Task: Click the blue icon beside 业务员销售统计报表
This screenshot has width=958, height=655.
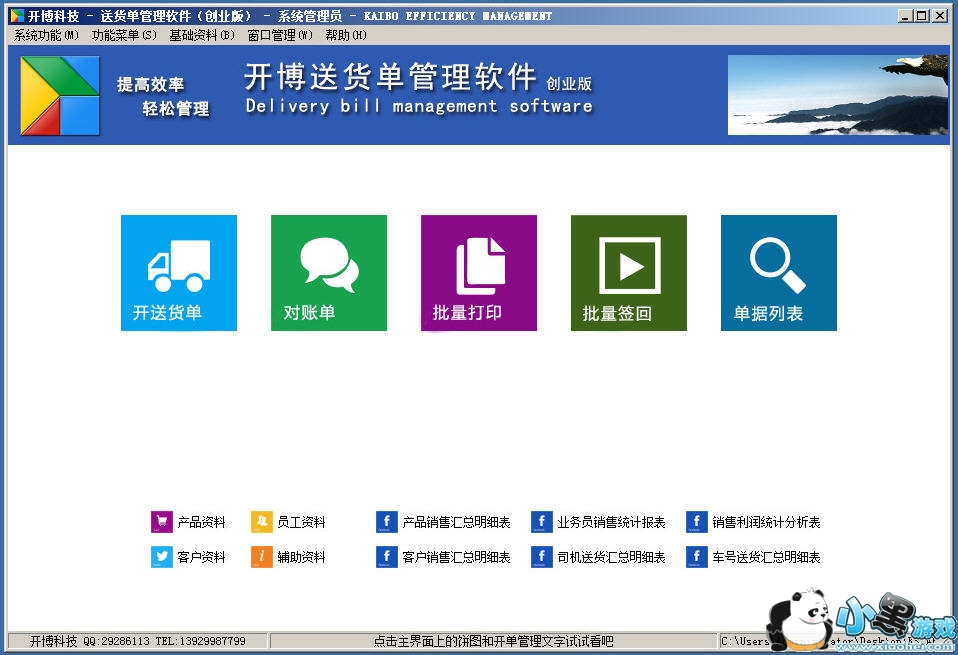Action: point(541,522)
